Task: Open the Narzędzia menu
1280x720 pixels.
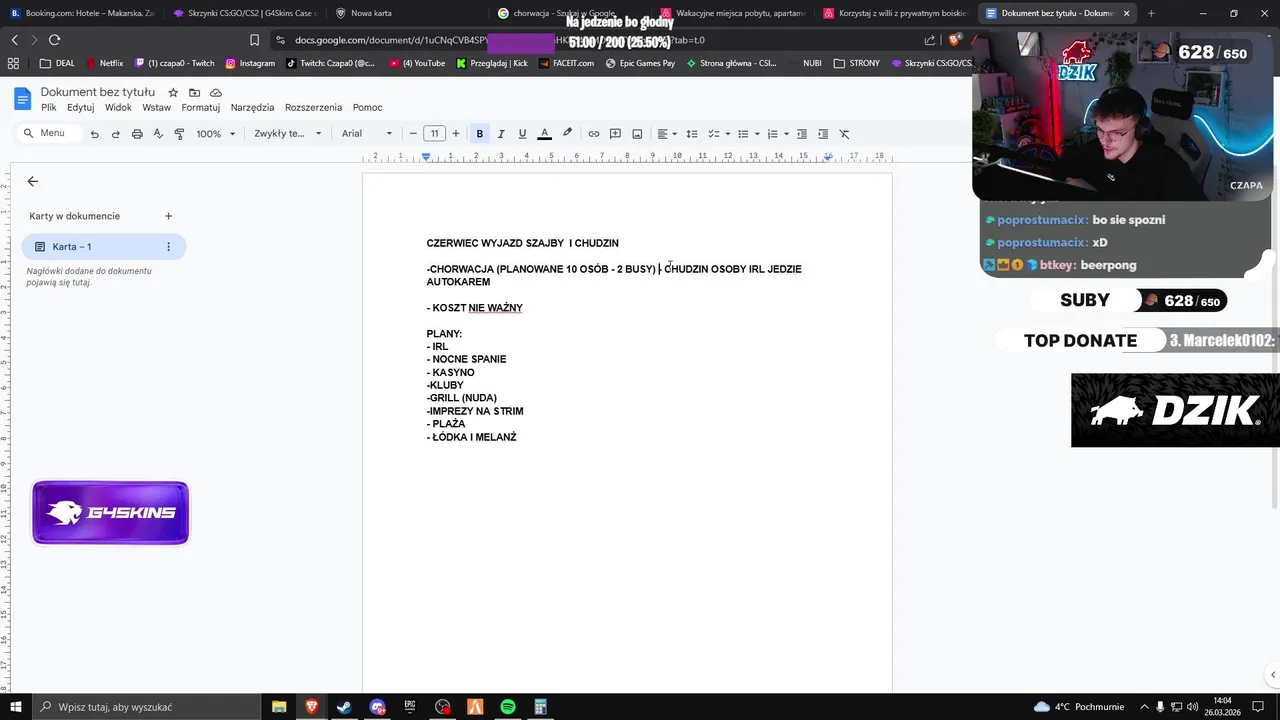Action: [x=252, y=108]
